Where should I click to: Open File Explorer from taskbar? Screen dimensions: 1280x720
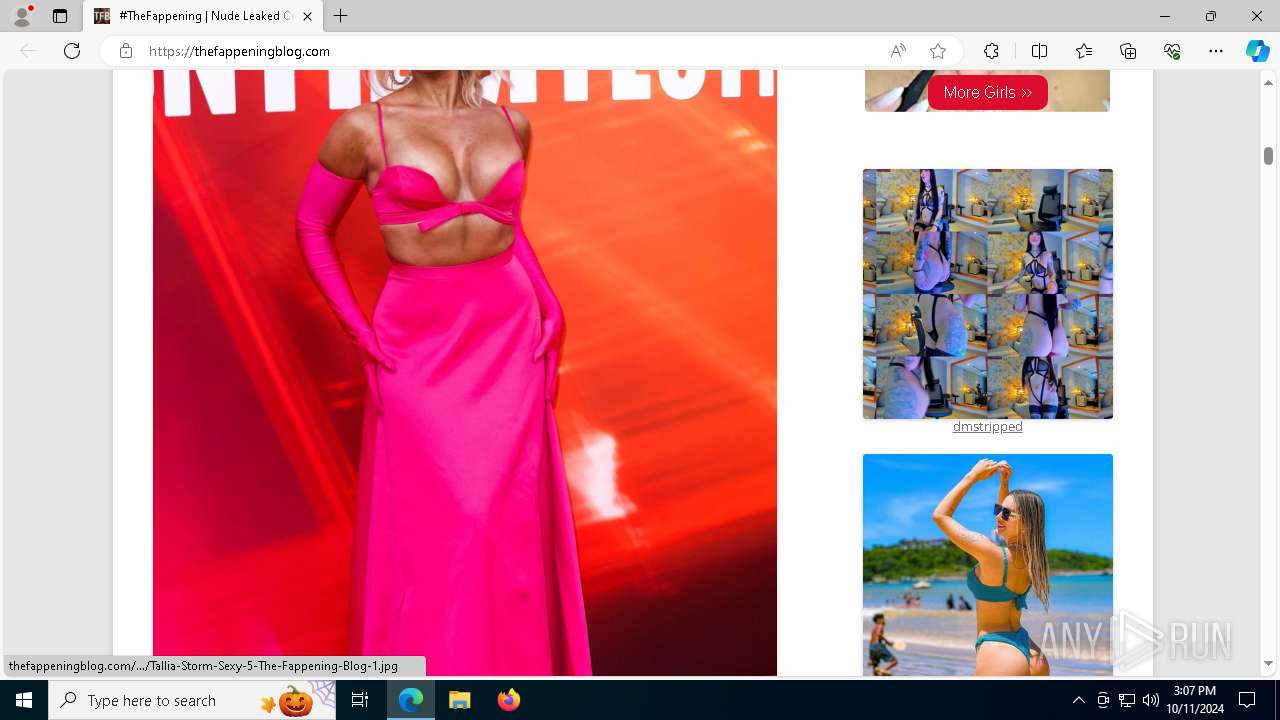459,700
